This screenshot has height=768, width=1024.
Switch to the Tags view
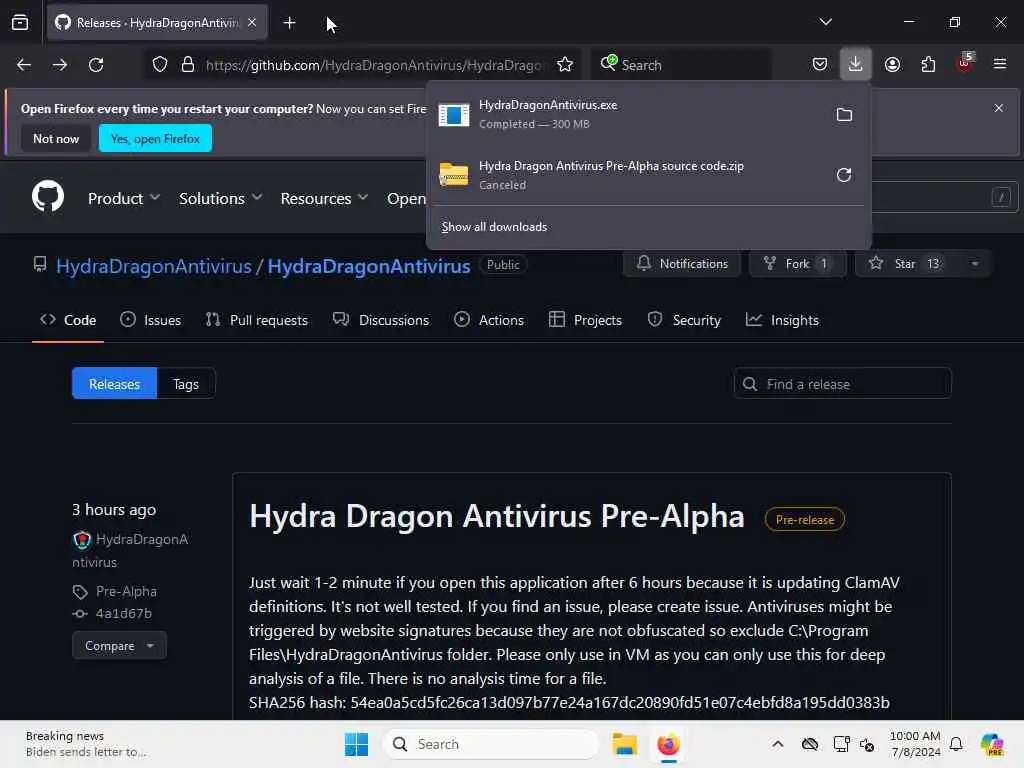coord(186,384)
